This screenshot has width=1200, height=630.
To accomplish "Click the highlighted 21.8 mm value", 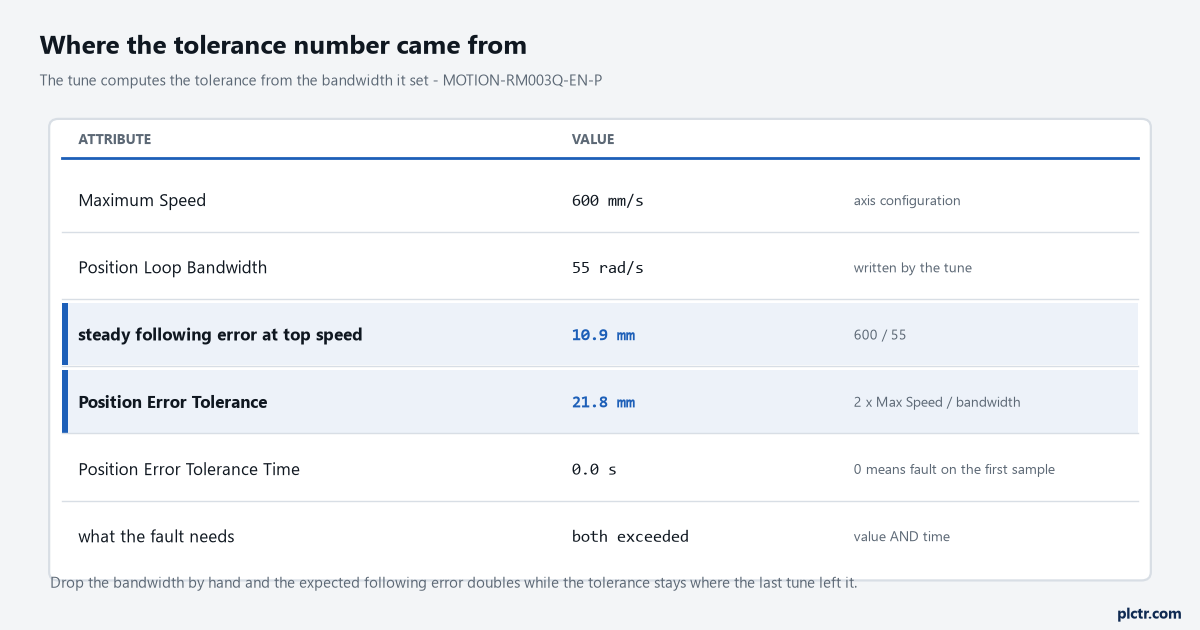I will tap(603, 402).
